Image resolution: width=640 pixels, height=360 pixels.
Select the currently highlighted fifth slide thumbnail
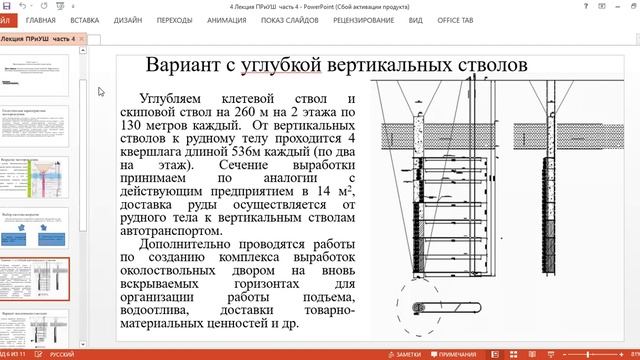(34, 279)
